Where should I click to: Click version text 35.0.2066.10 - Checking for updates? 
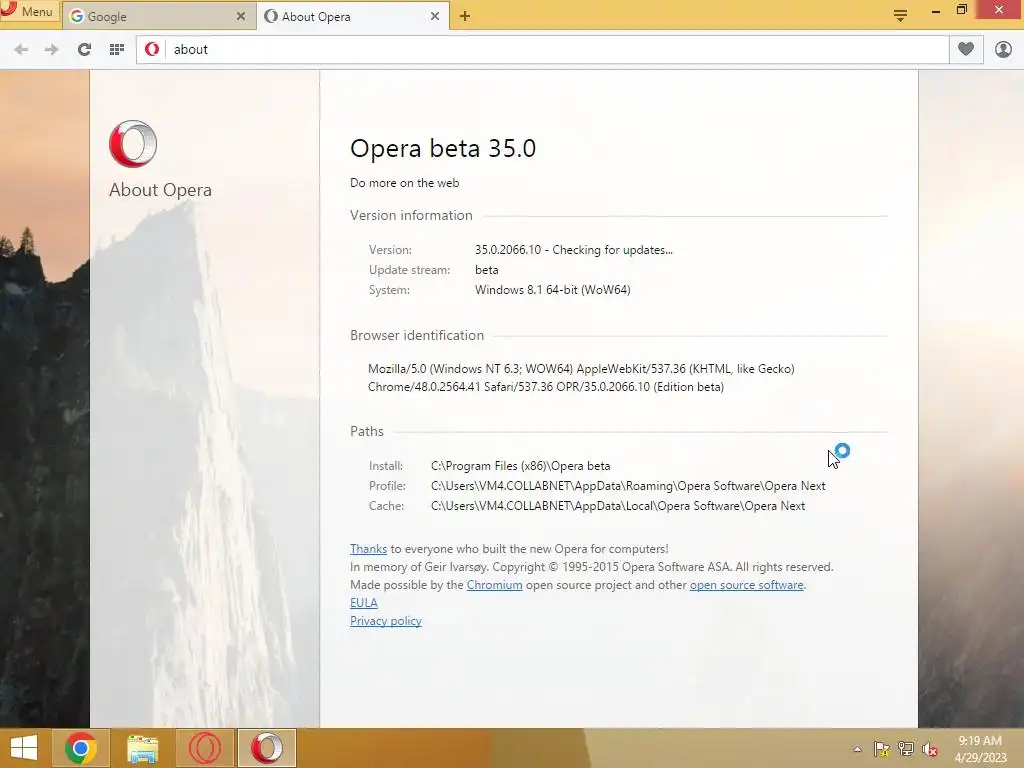pos(573,250)
